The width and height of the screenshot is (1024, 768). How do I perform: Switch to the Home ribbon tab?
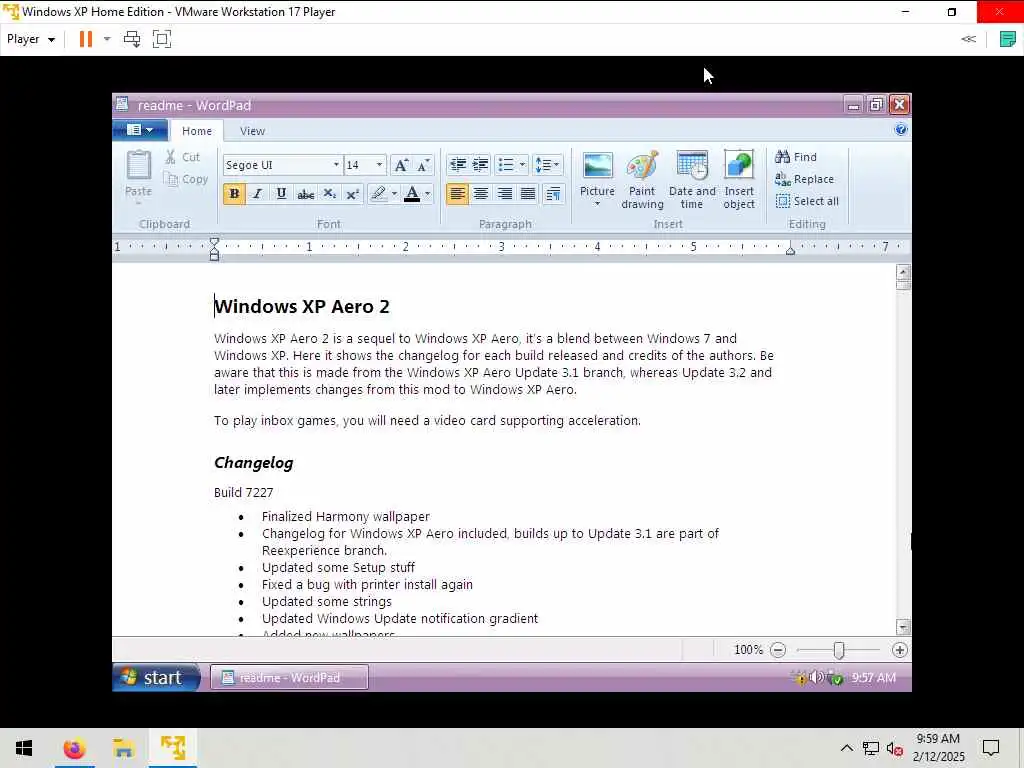point(197,131)
